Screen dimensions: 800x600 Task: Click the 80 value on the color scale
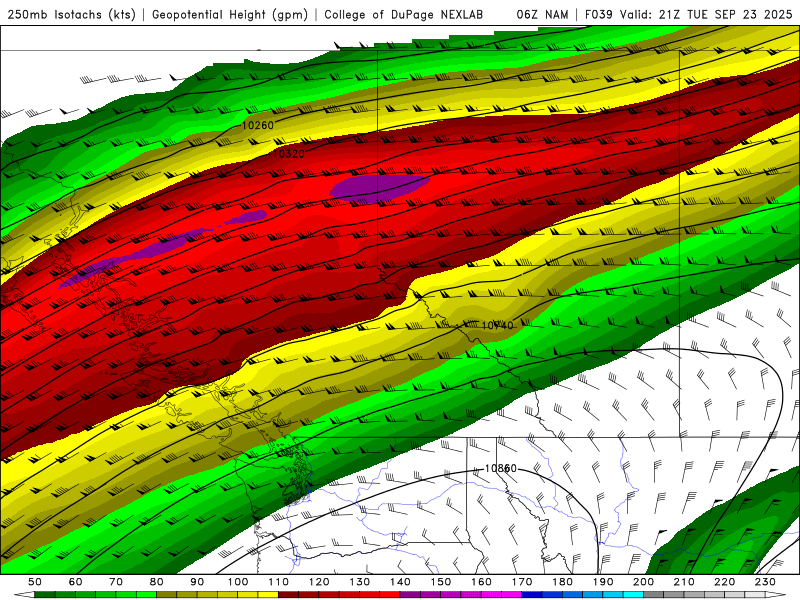[x=156, y=582]
